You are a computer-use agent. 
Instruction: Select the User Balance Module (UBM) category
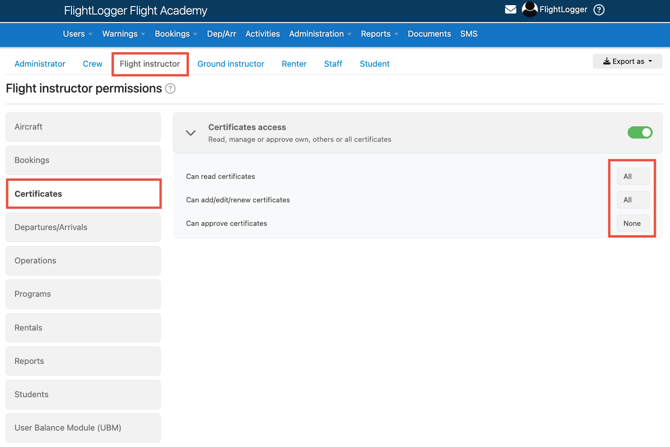[83, 428]
